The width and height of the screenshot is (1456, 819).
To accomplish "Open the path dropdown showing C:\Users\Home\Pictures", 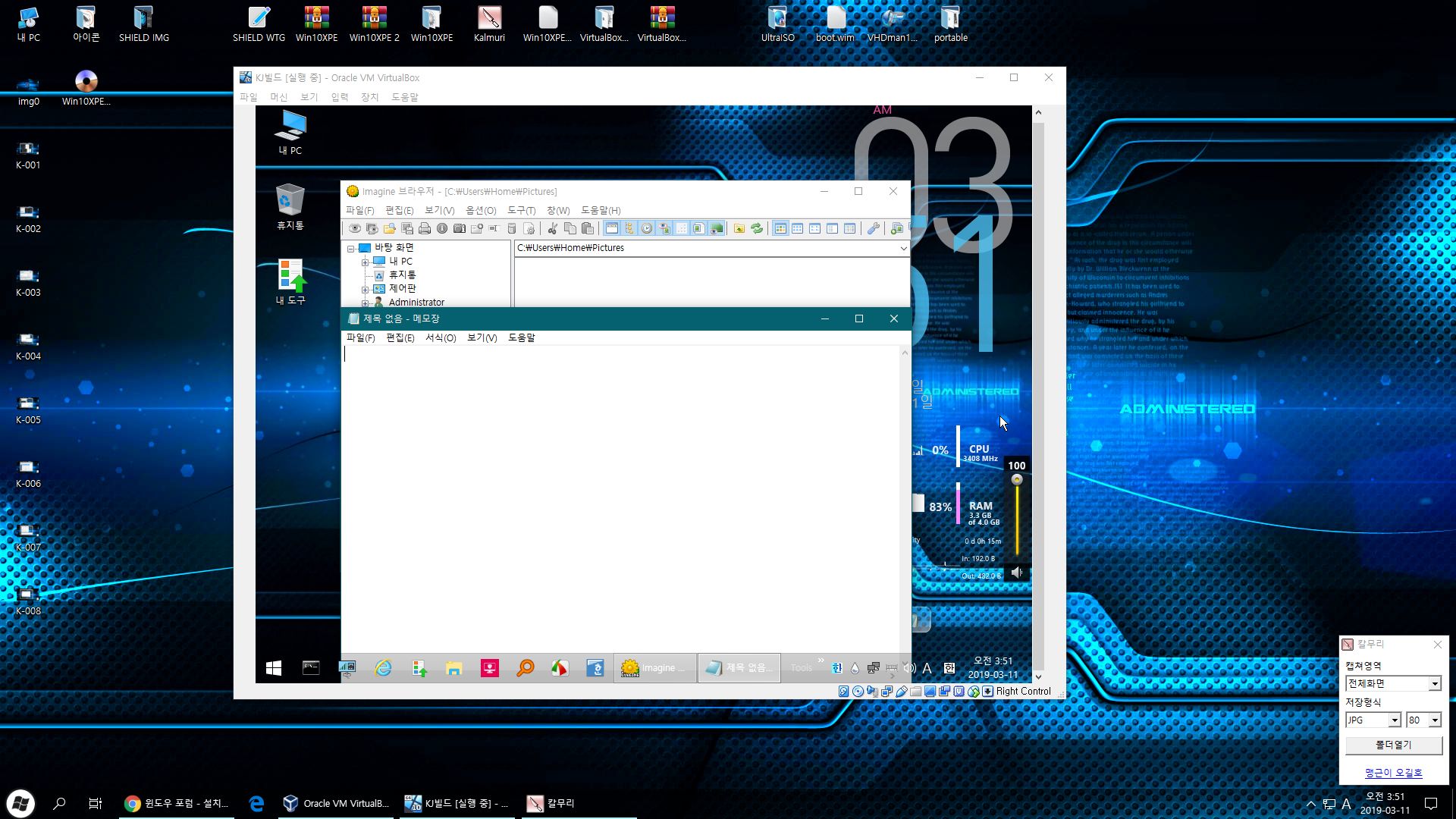I will pyautogui.click(x=903, y=248).
